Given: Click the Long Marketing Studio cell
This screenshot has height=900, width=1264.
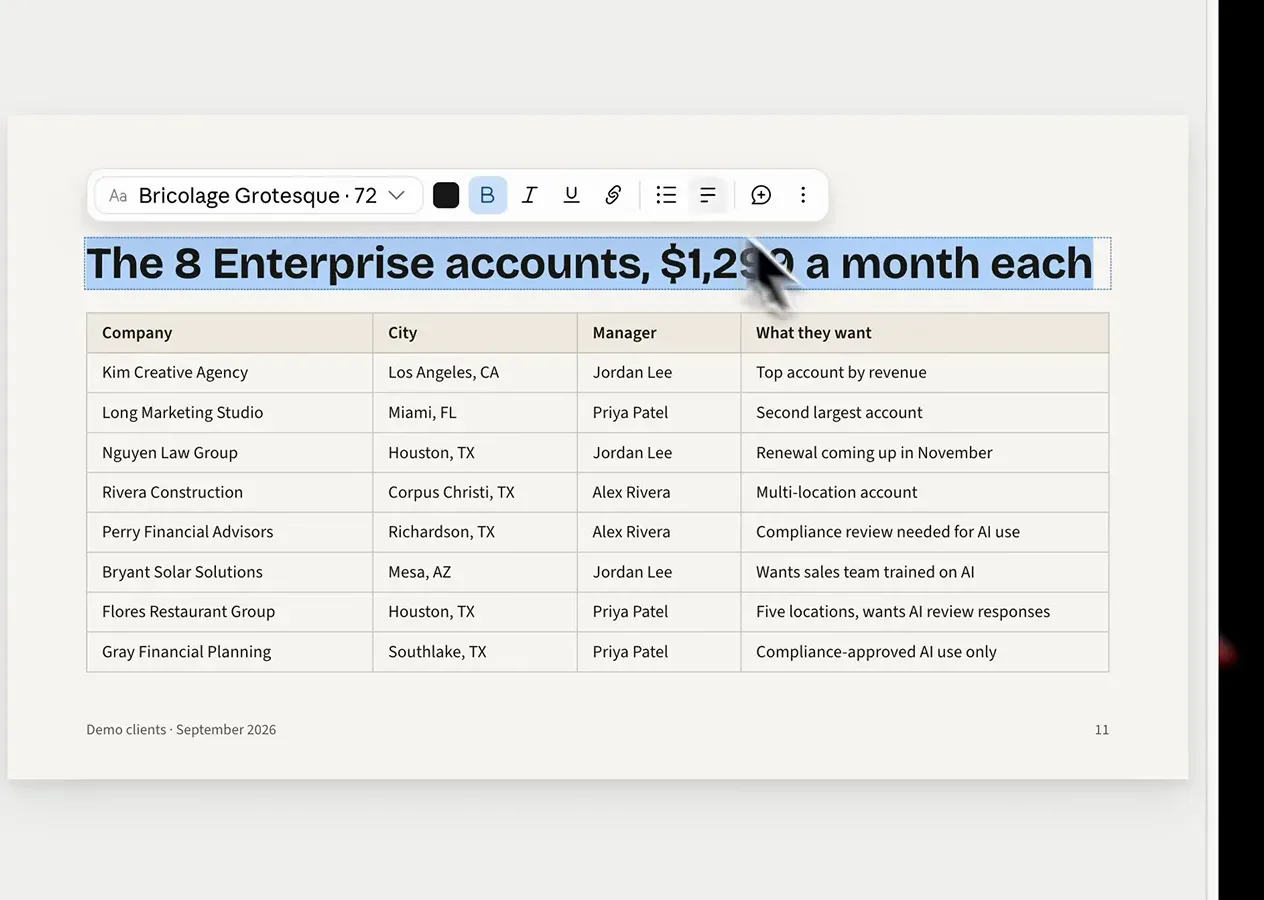Looking at the screenshot, I should [x=230, y=413].
